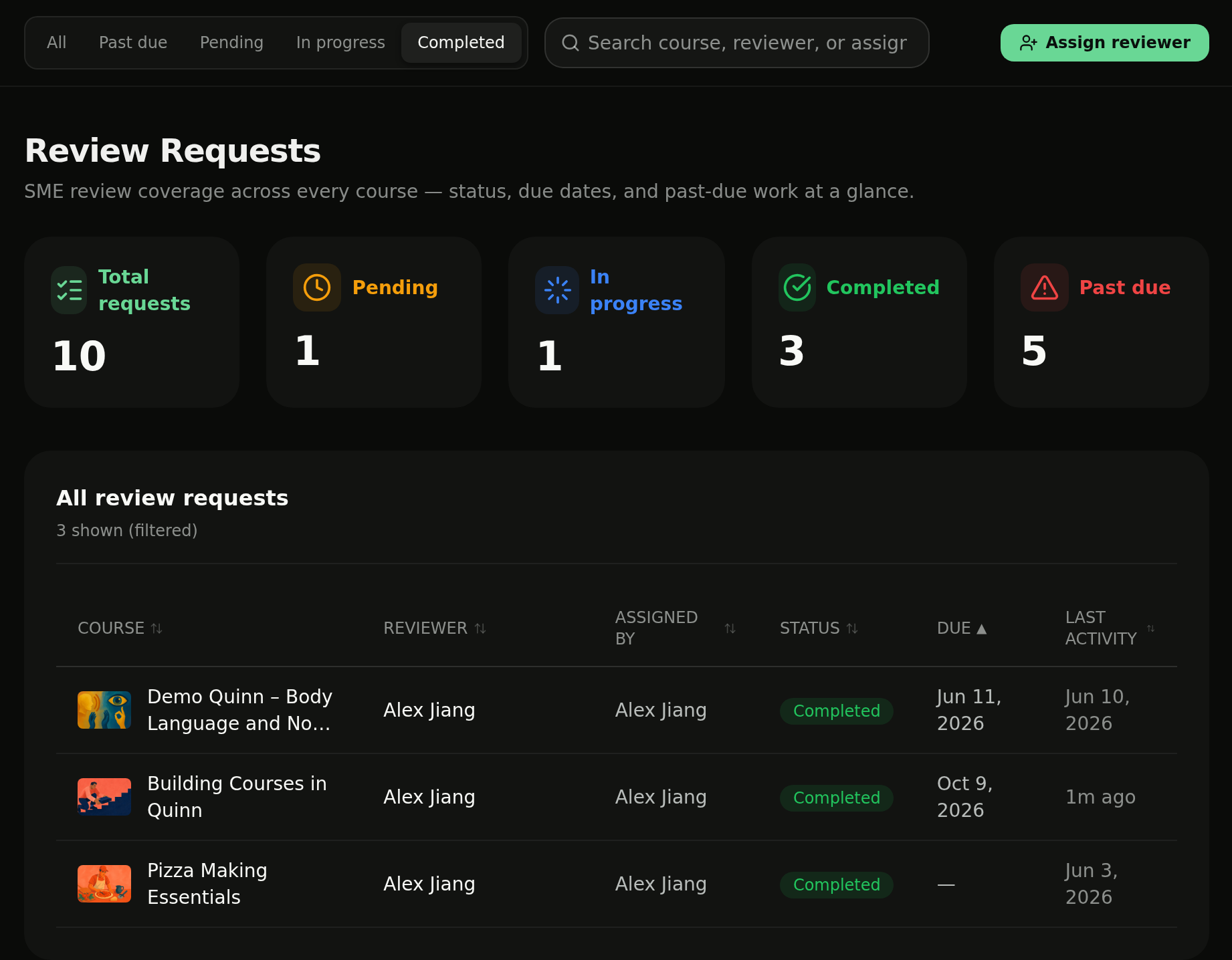Focus the search course or reviewer field
The image size is (1232, 960).
pos(737,43)
